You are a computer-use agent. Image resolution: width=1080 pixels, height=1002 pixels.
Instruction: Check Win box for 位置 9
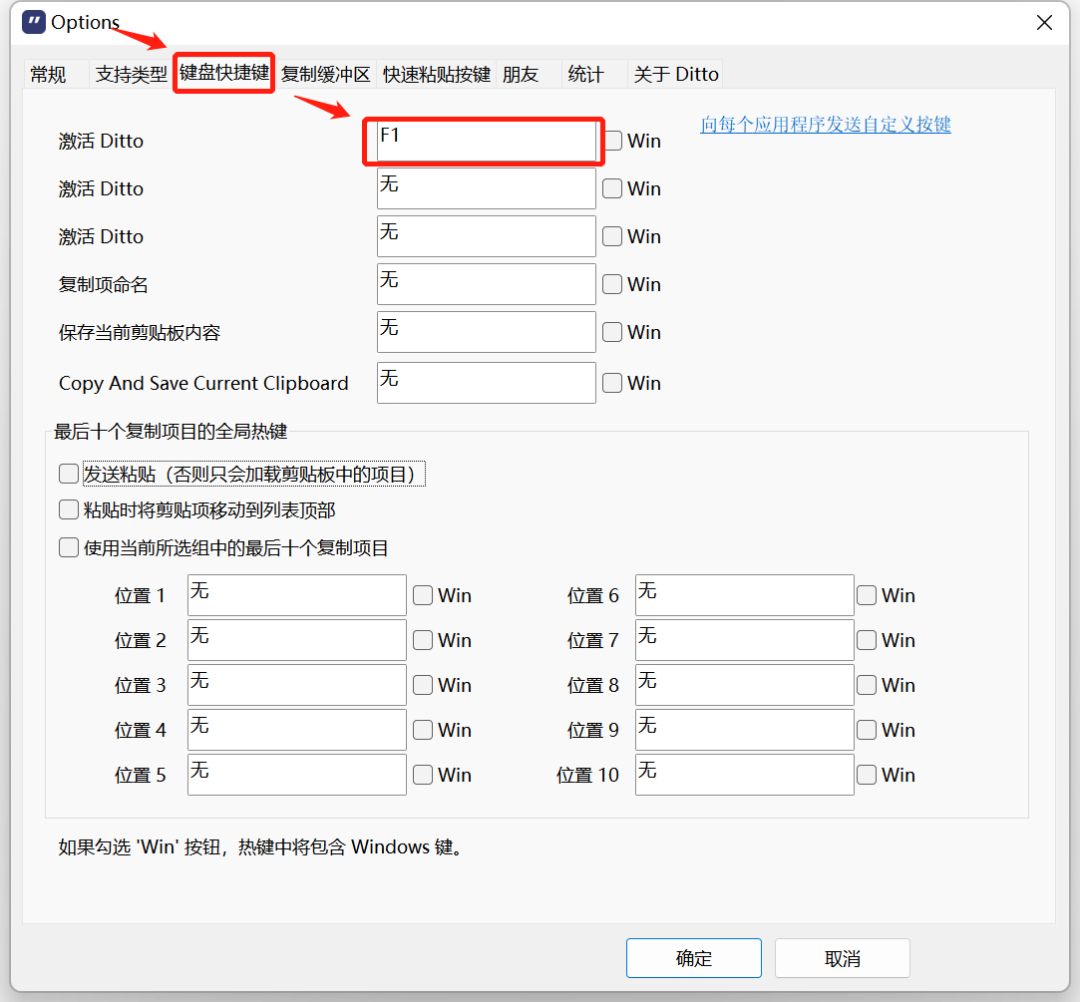866,730
